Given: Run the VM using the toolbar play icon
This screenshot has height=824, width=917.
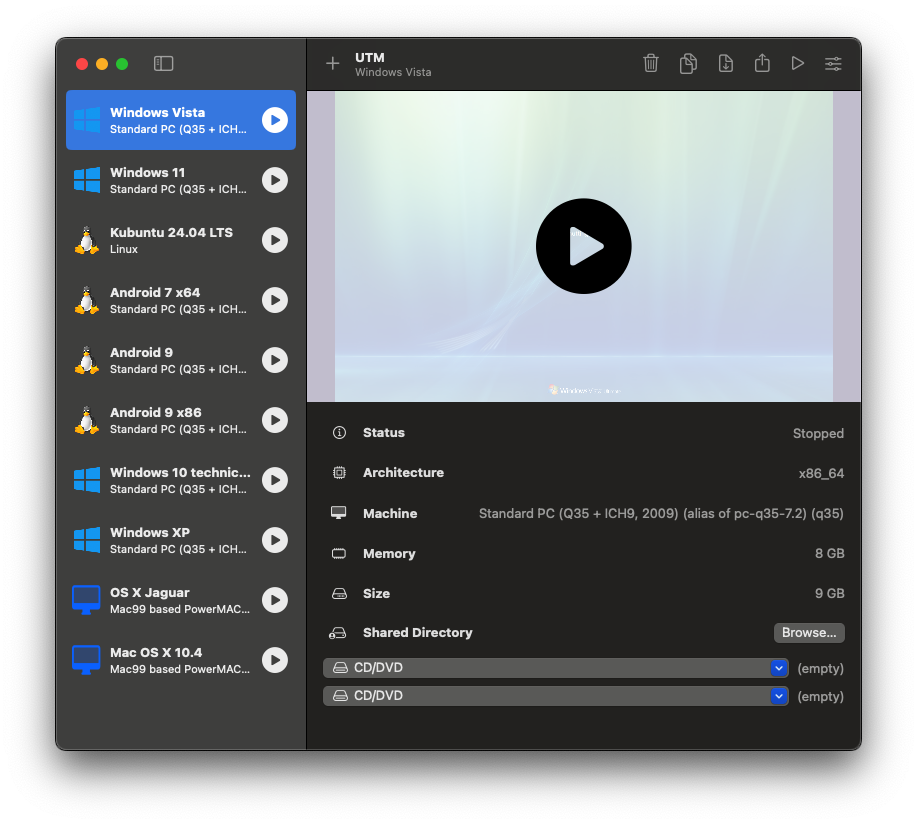Looking at the screenshot, I should pyautogui.click(x=797, y=63).
